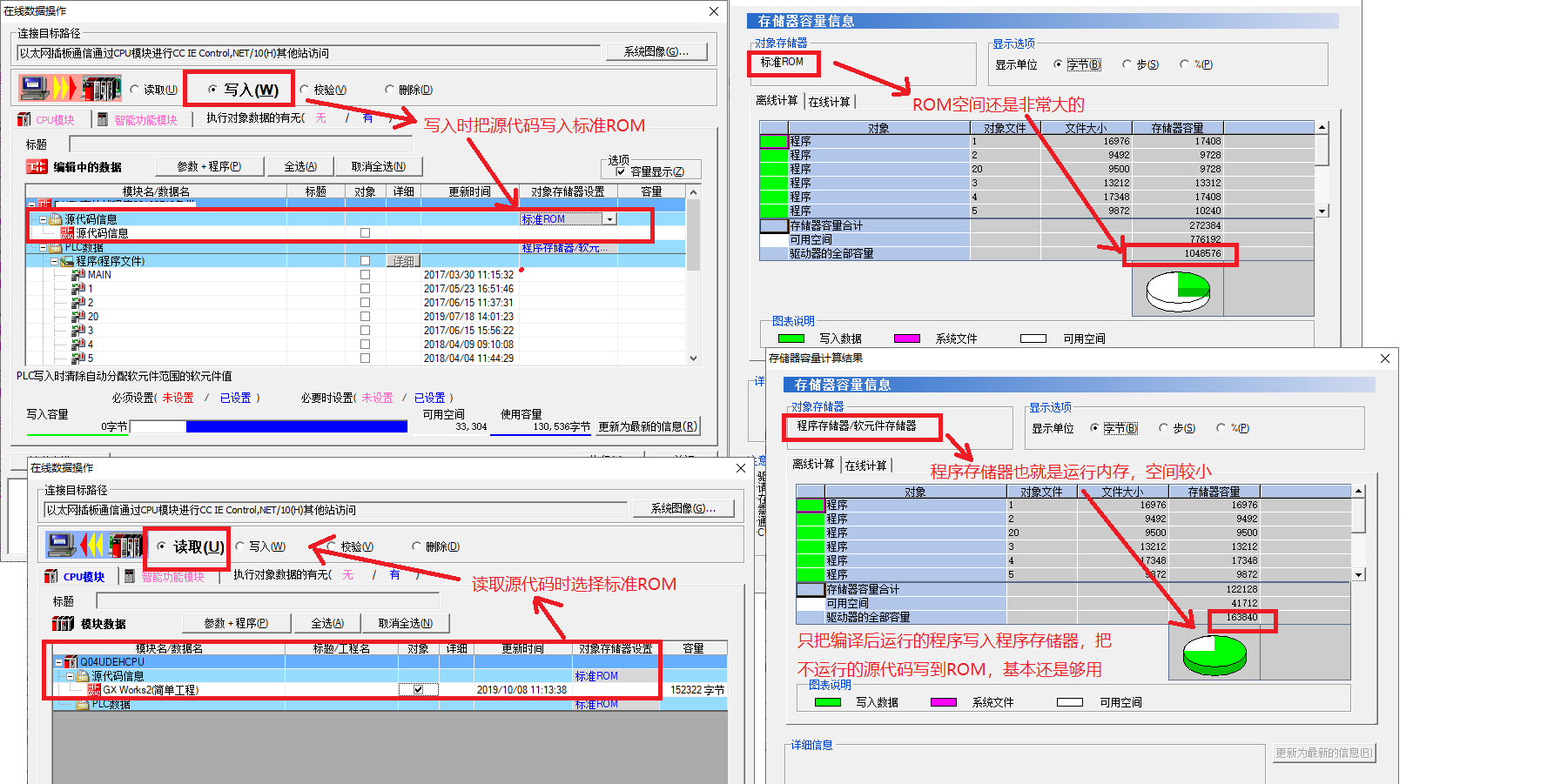The width and height of the screenshot is (1561, 784).
Task: Click 全选(A) button in write dialog
Action: 300,166
